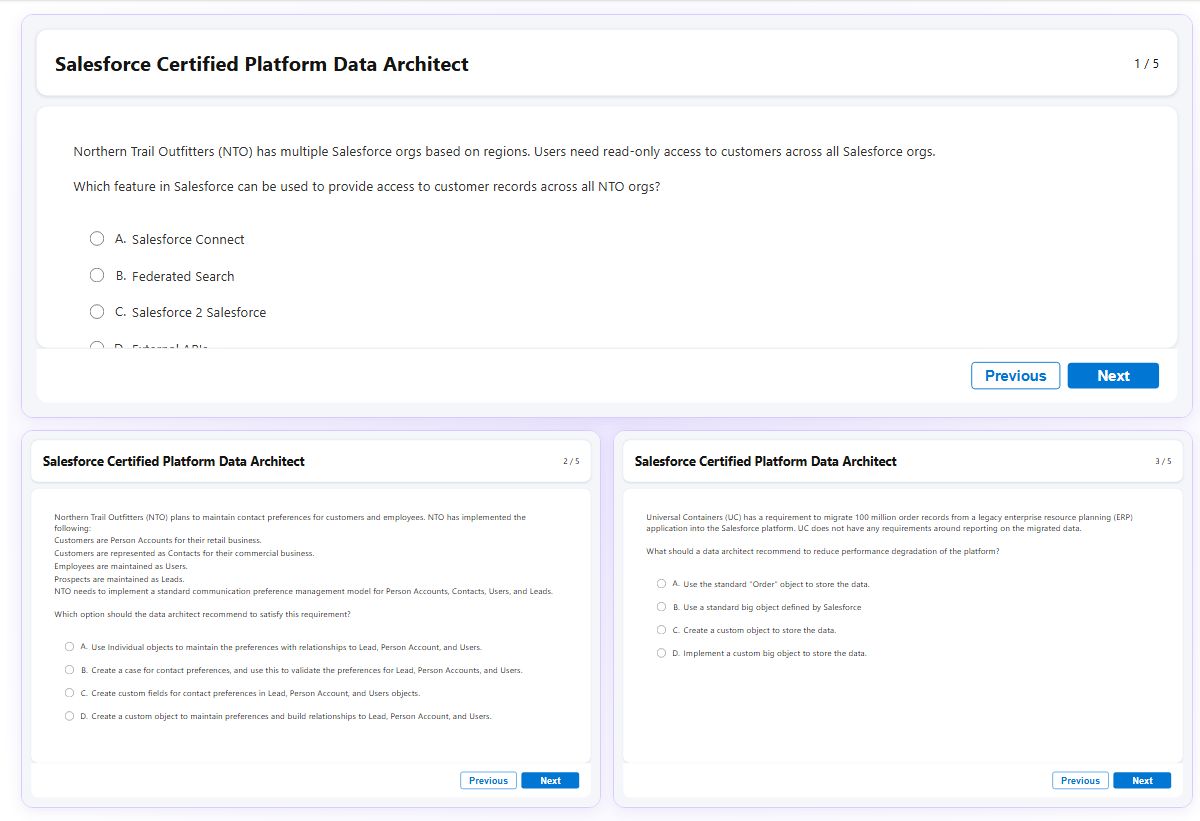Click the 1 / 5 page counter

[x=1146, y=64]
